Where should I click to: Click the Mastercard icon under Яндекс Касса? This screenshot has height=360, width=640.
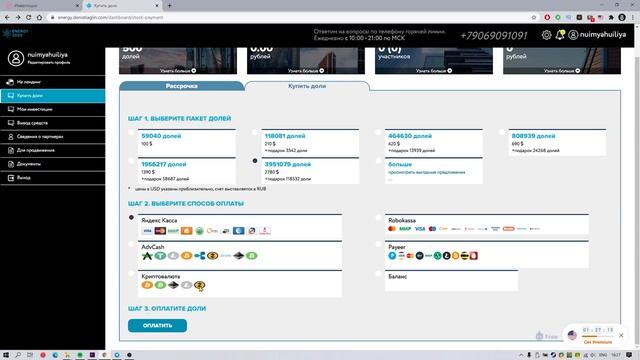pos(160,231)
